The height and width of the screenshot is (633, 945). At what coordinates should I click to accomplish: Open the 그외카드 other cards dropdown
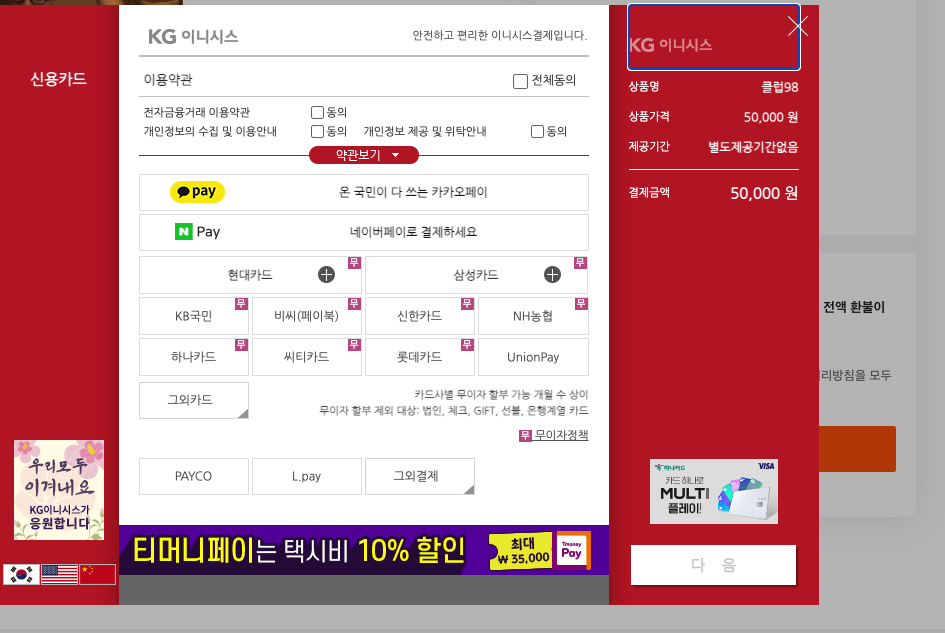coord(193,400)
